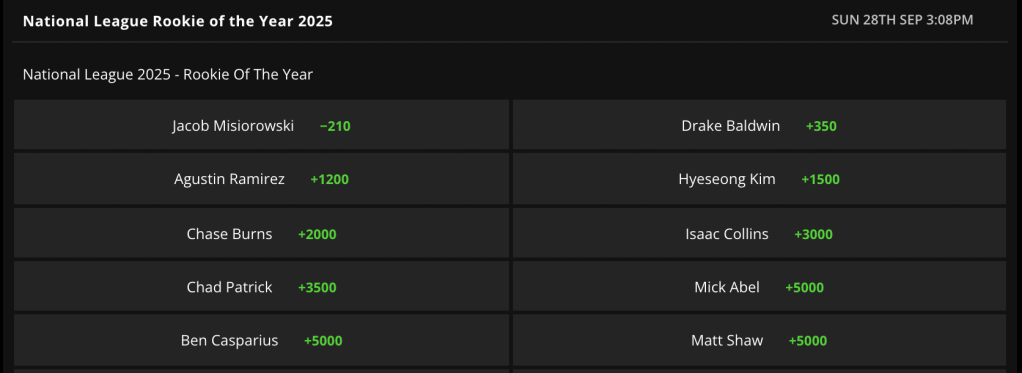Click the National League 2025 - Rookie Of The Year market title
The image size is (1022, 373).
click(x=168, y=74)
